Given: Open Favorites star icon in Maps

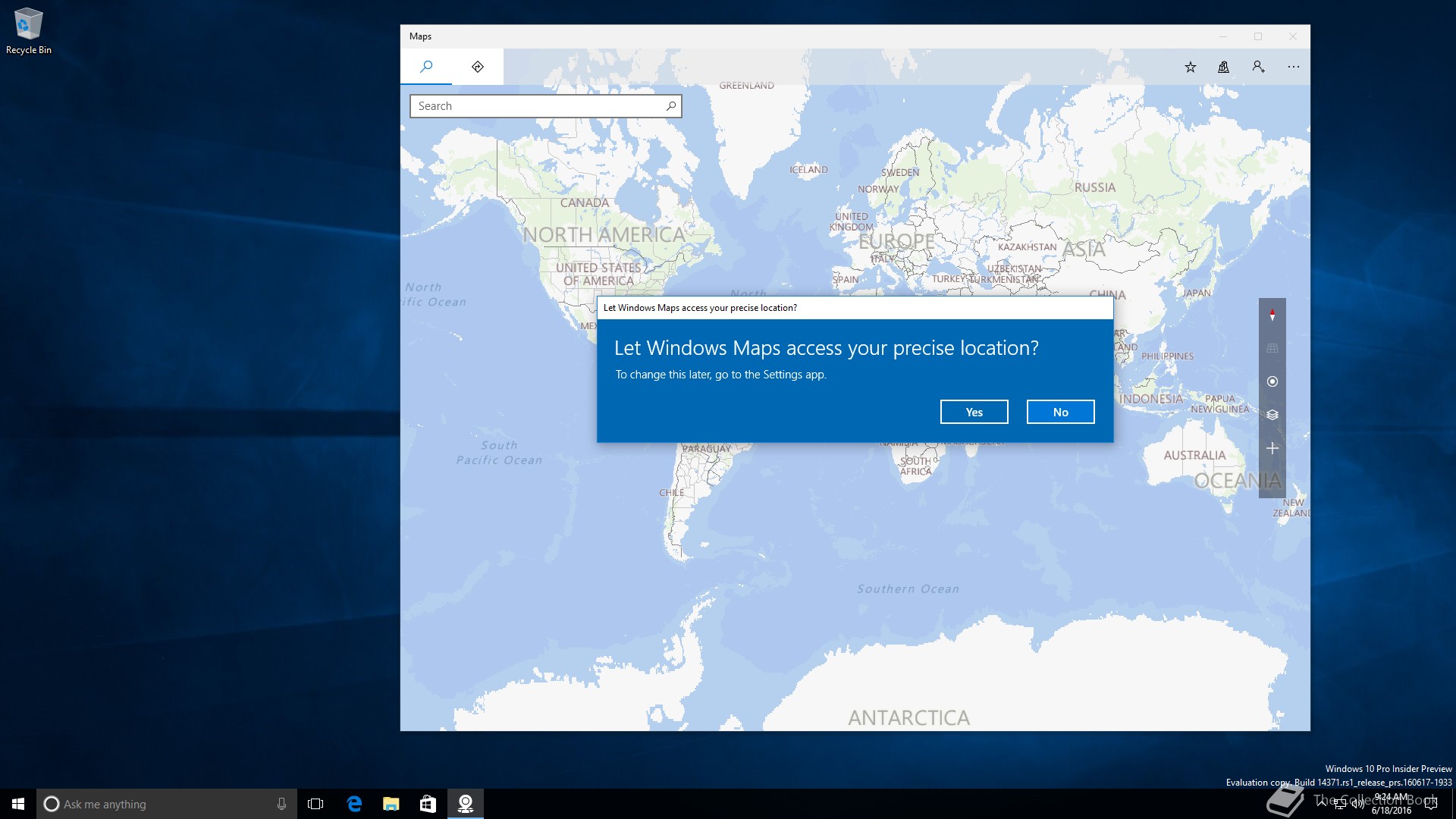Looking at the screenshot, I should pyautogui.click(x=1191, y=67).
